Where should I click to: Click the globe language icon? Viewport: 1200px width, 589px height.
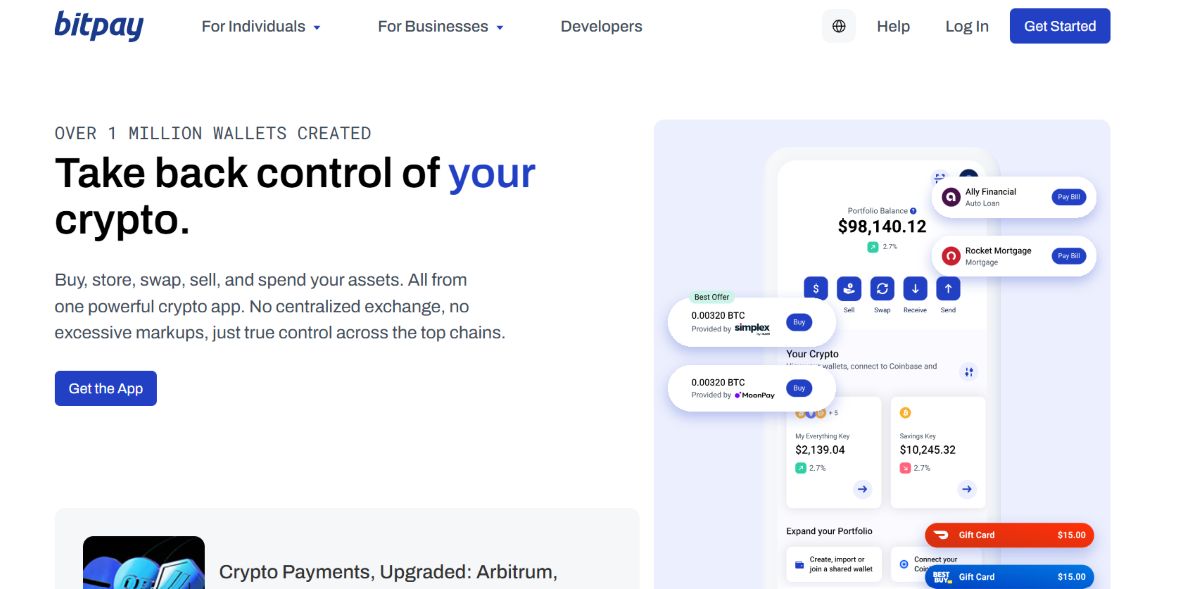pos(838,25)
